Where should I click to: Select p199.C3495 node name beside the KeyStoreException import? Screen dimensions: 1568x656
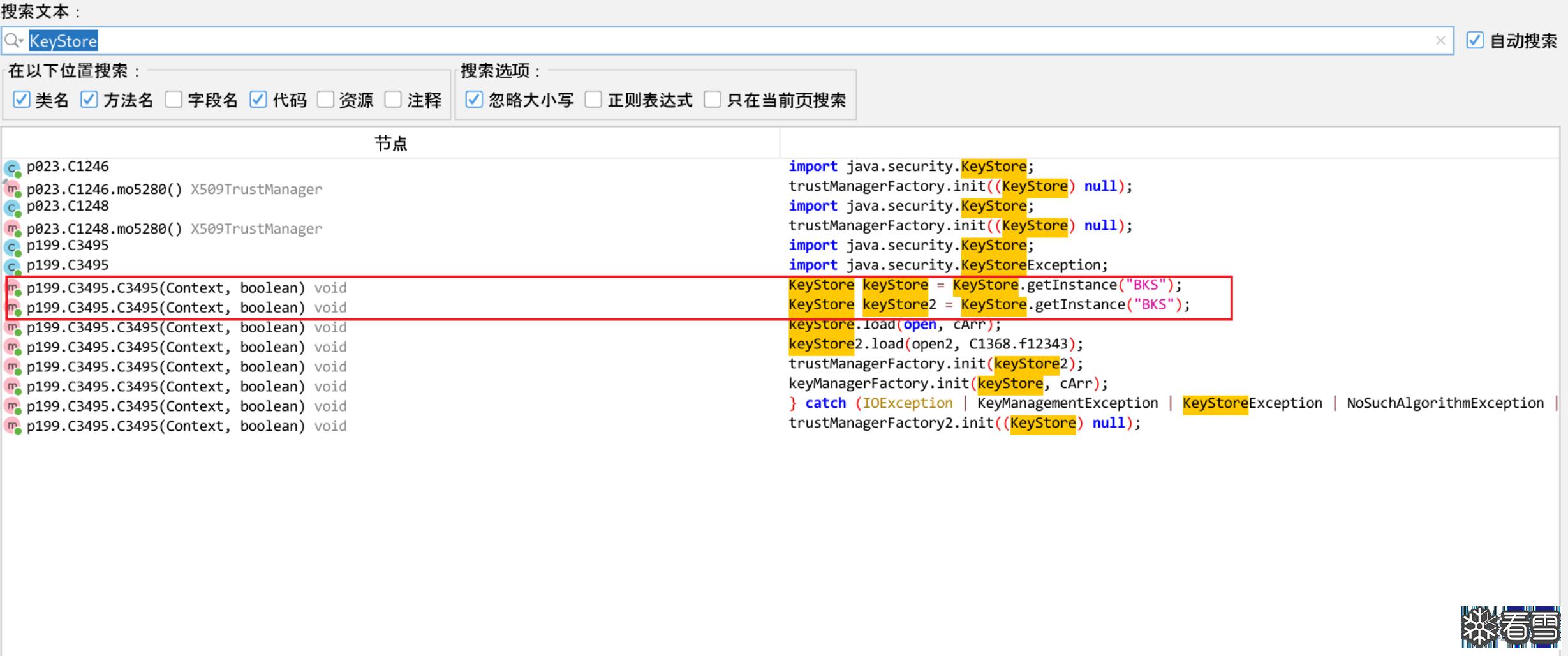coord(68,265)
